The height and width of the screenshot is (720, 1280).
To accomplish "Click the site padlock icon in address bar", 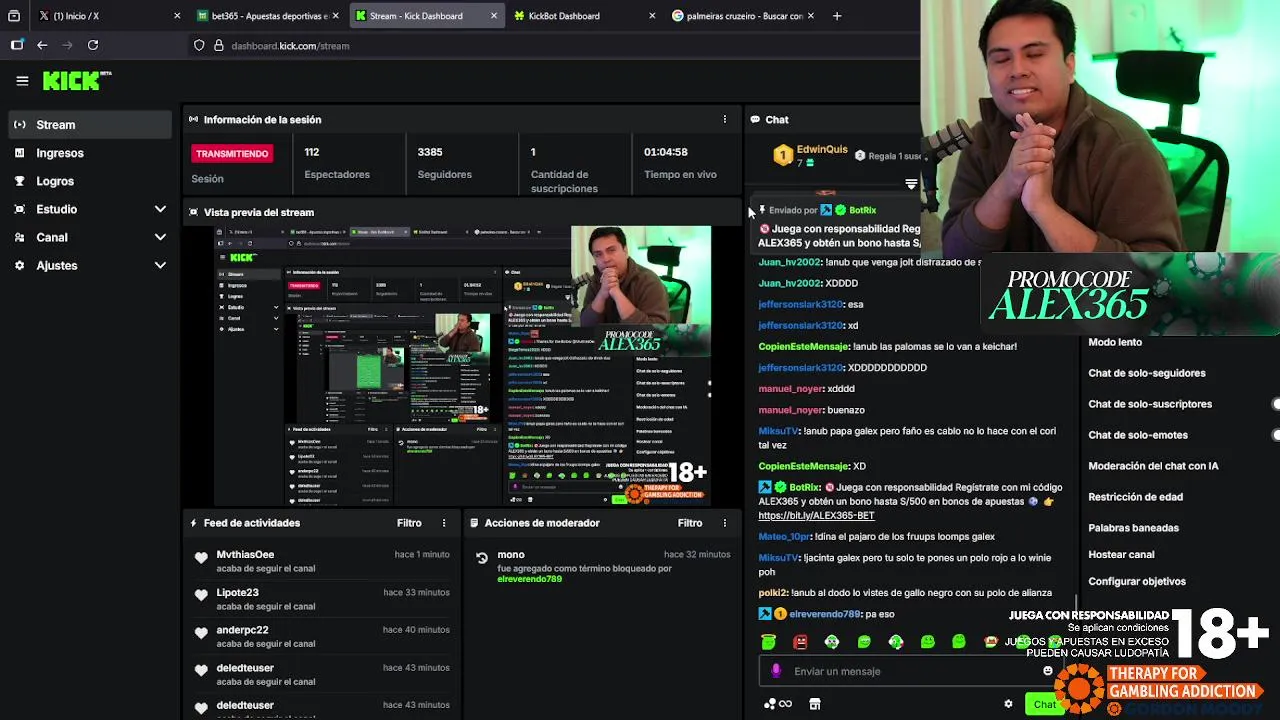I will (x=218, y=45).
